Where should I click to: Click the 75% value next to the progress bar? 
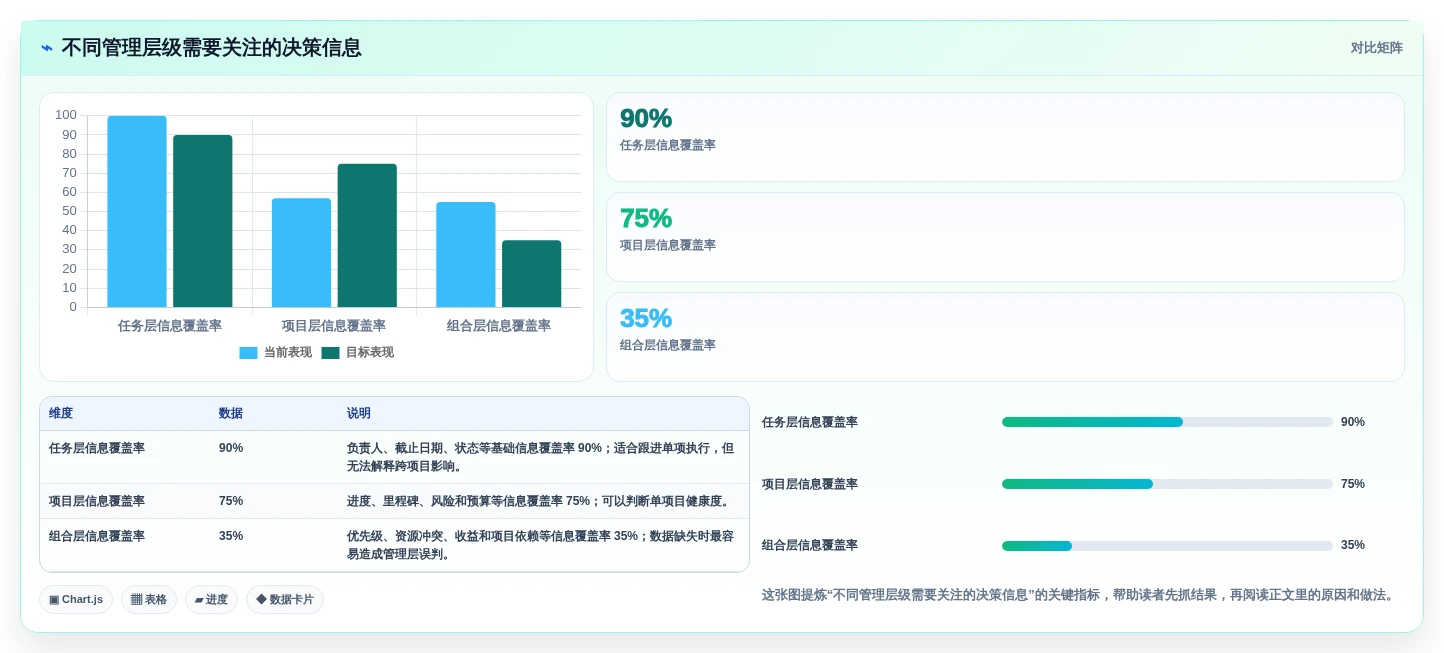coord(1353,484)
